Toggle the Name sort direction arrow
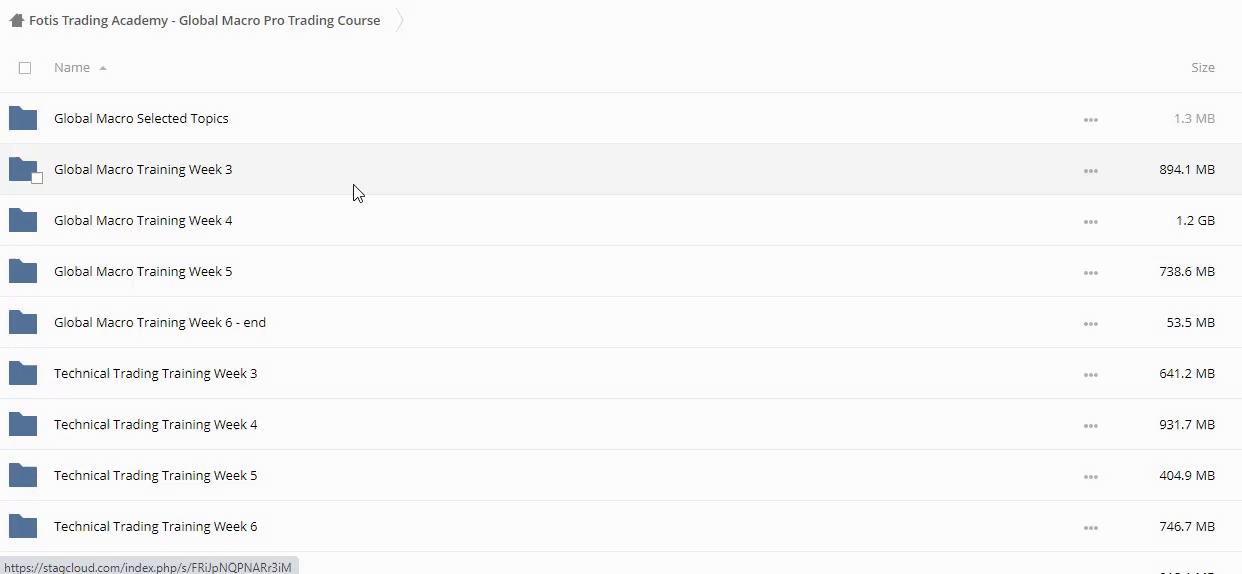Viewport: 1242px width, 574px height. coord(103,68)
